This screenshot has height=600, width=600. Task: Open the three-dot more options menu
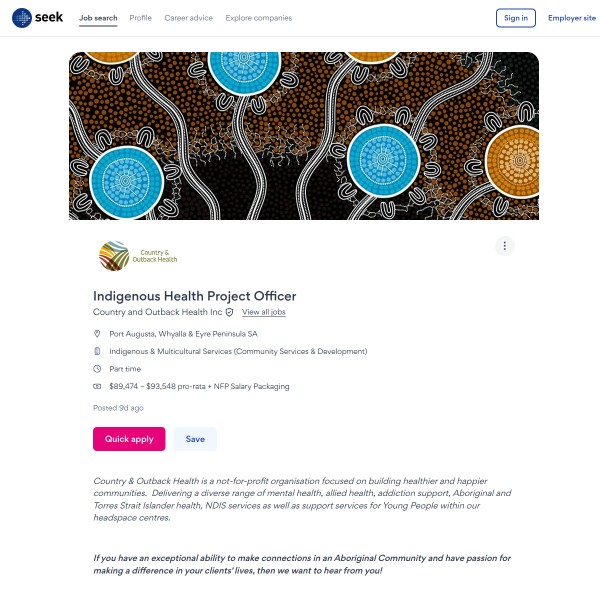pyautogui.click(x=505, y=246)
